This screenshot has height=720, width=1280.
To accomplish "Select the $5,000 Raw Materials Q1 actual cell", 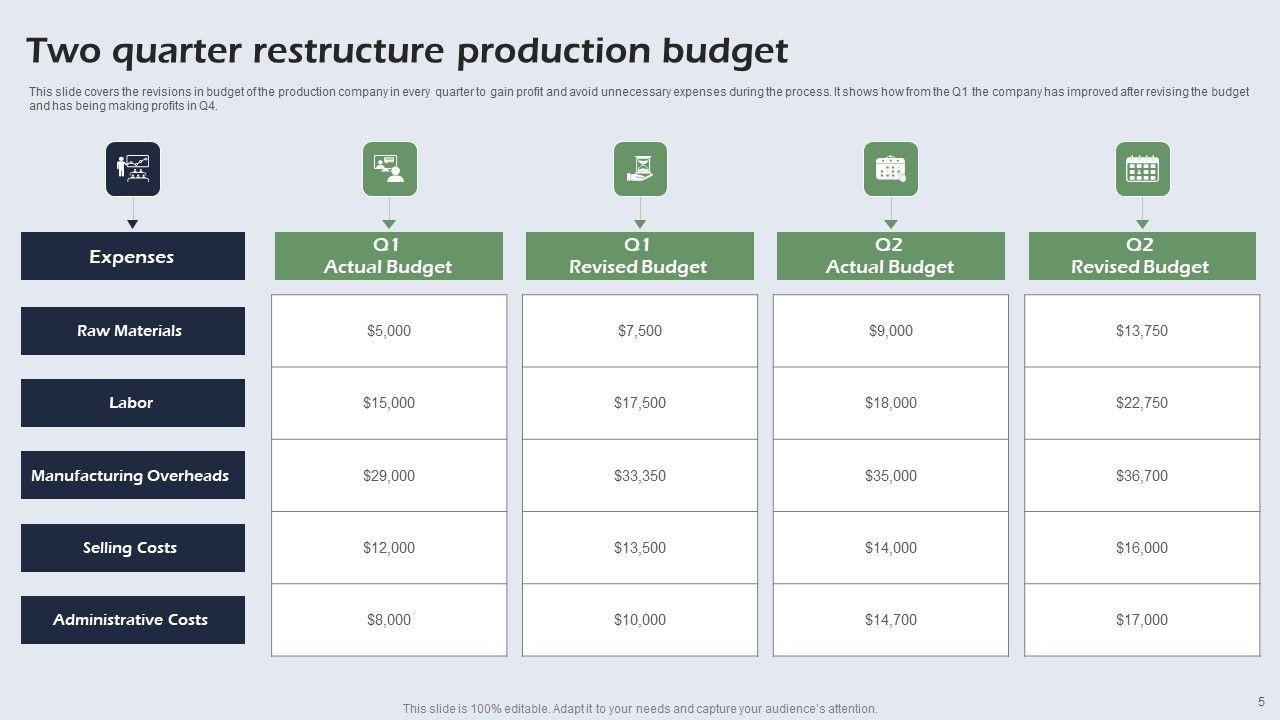I will click(389, 331).
